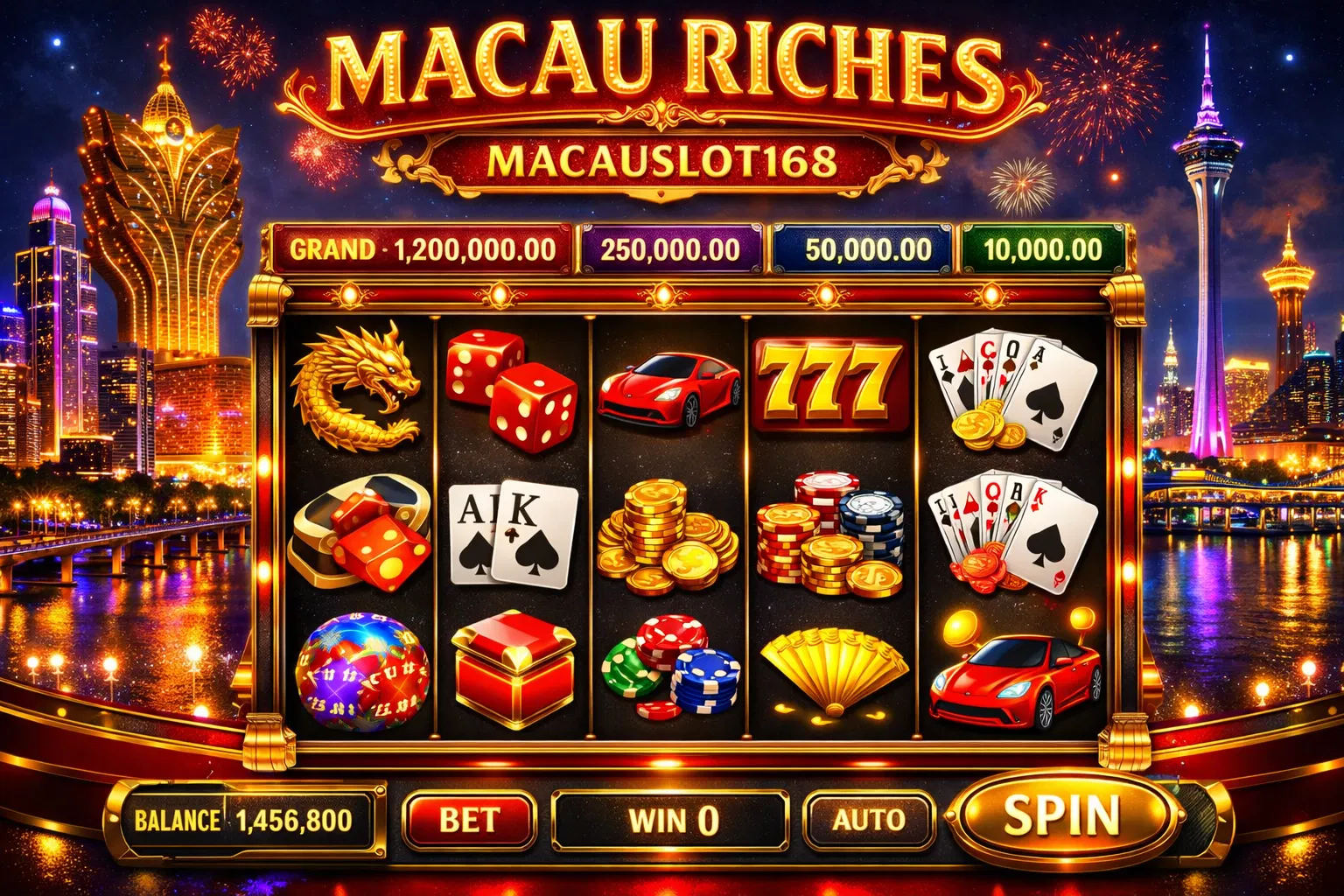The height and width of the screenshot is (896, 1344).
Task: Select the red green blue chips symbol
Action: 671,667
